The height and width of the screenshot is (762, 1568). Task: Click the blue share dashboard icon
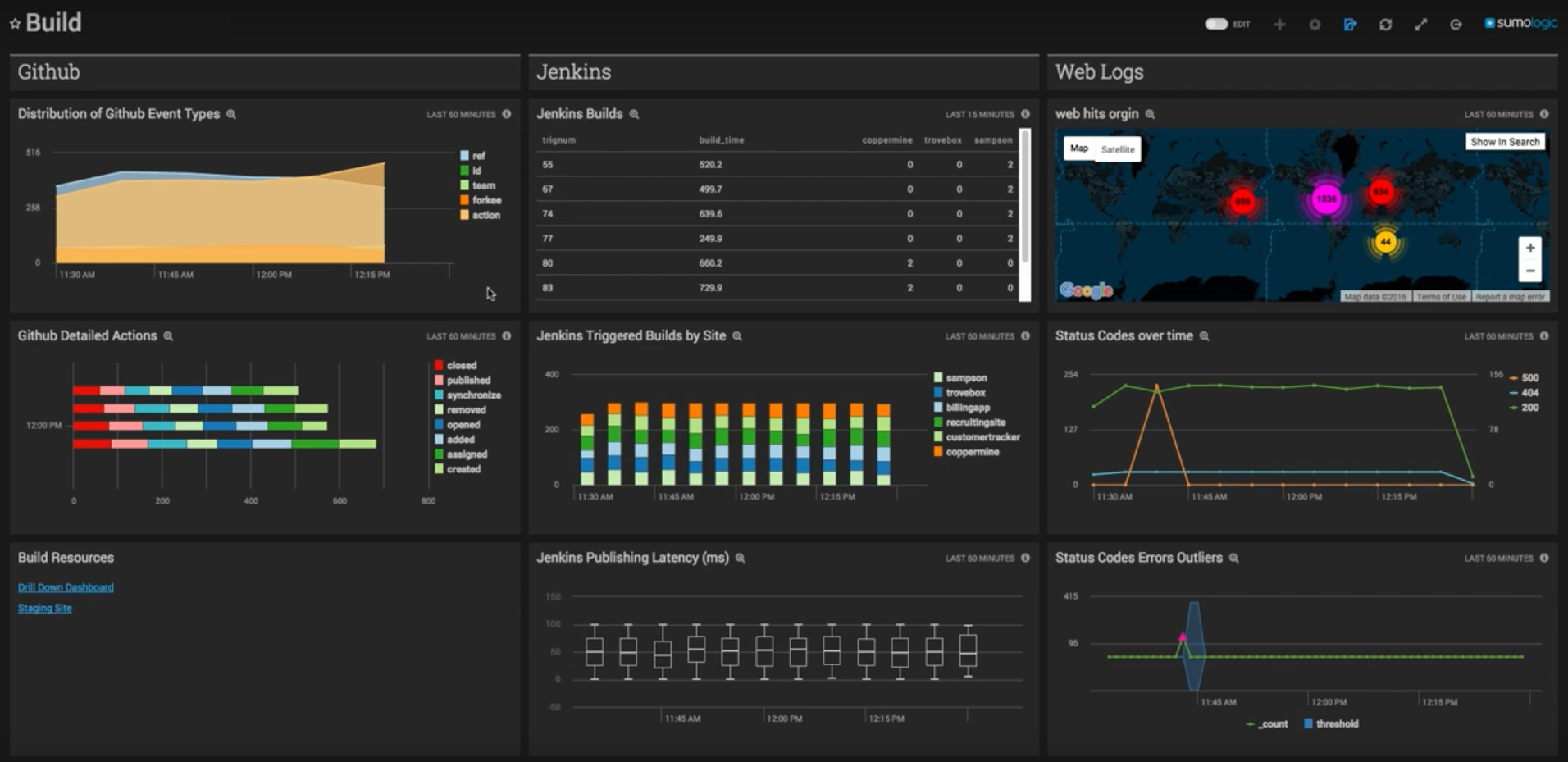(1350, 25)
